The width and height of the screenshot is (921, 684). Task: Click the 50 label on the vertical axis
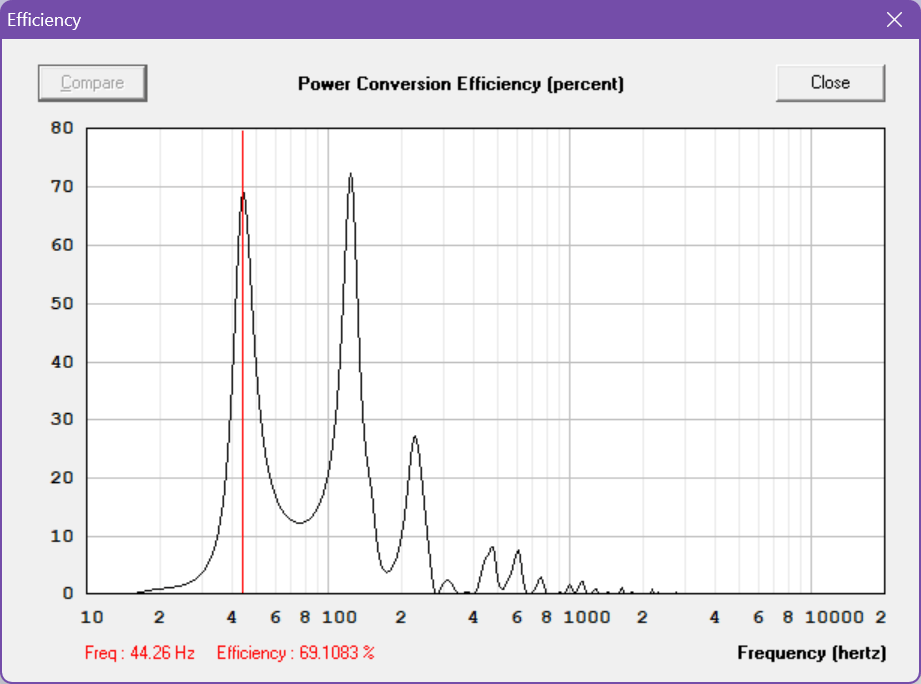click(62, 304)
